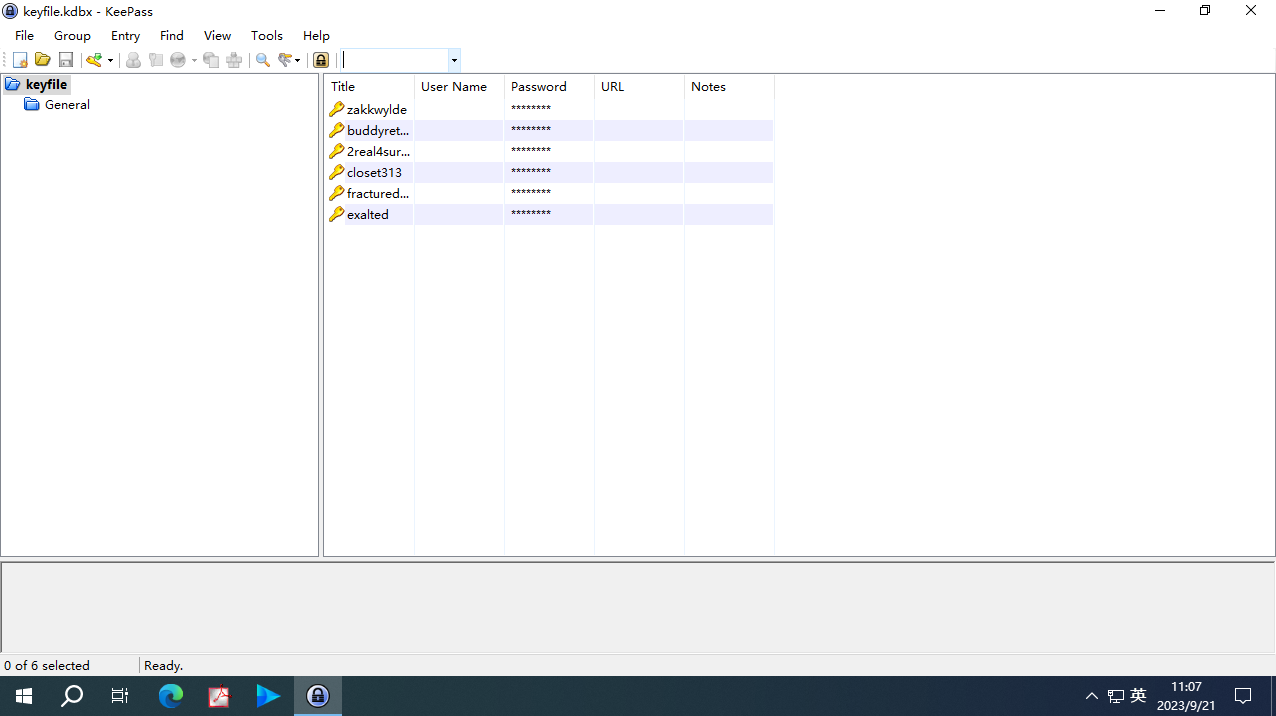
Task: Expand the Show Entries dropdown arrow
Action: tap(298, 60)
